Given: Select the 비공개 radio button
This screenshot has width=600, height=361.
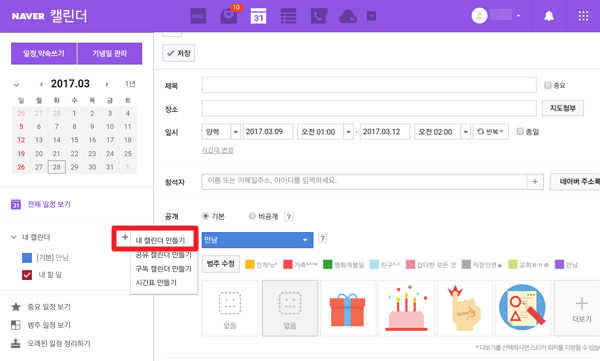Looking at the screenshot, I should pos(252,216).
